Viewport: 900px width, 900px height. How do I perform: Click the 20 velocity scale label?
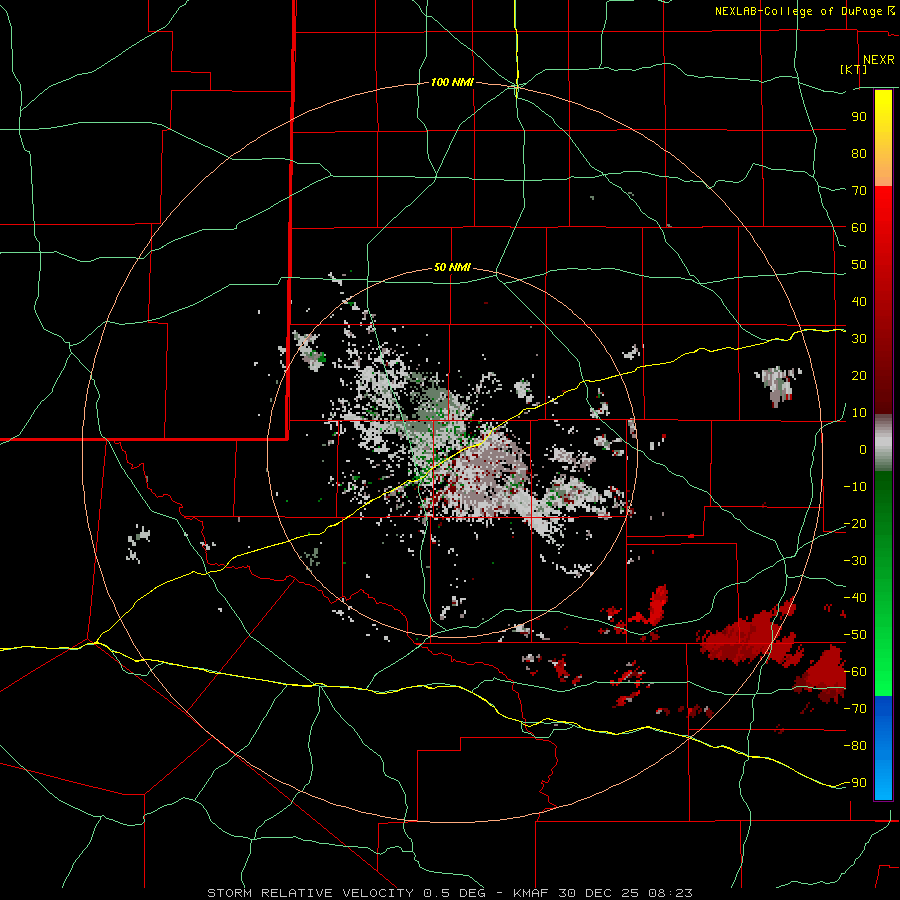click(x=859, y=375)
